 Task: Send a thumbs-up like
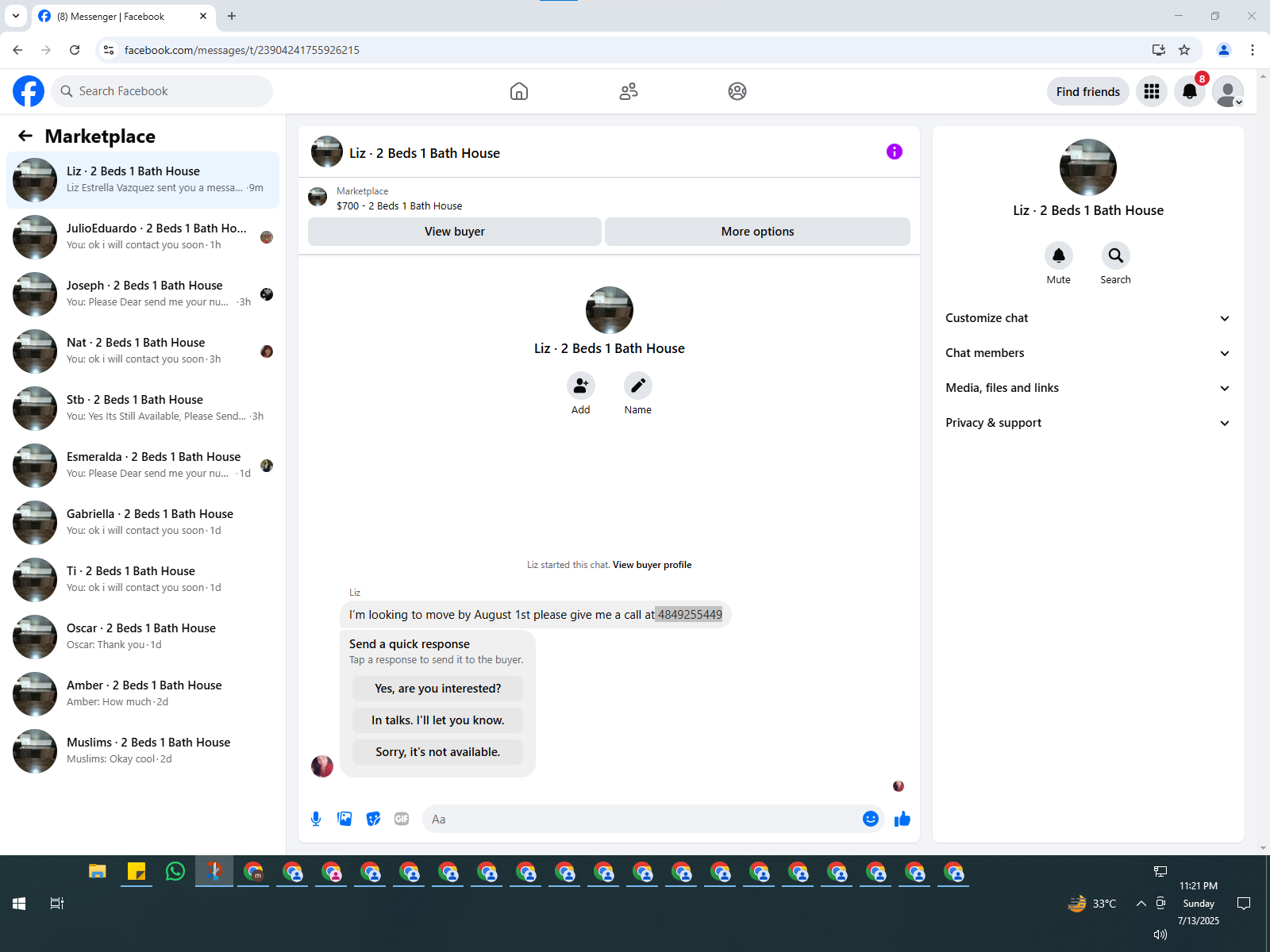click(x=902, y=819)
